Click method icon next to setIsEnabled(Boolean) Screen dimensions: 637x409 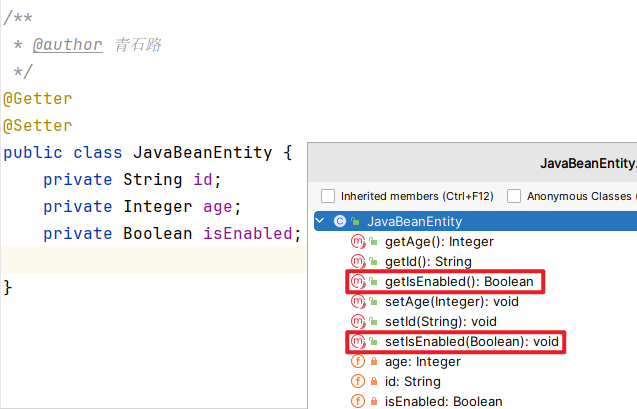point(357,342)
